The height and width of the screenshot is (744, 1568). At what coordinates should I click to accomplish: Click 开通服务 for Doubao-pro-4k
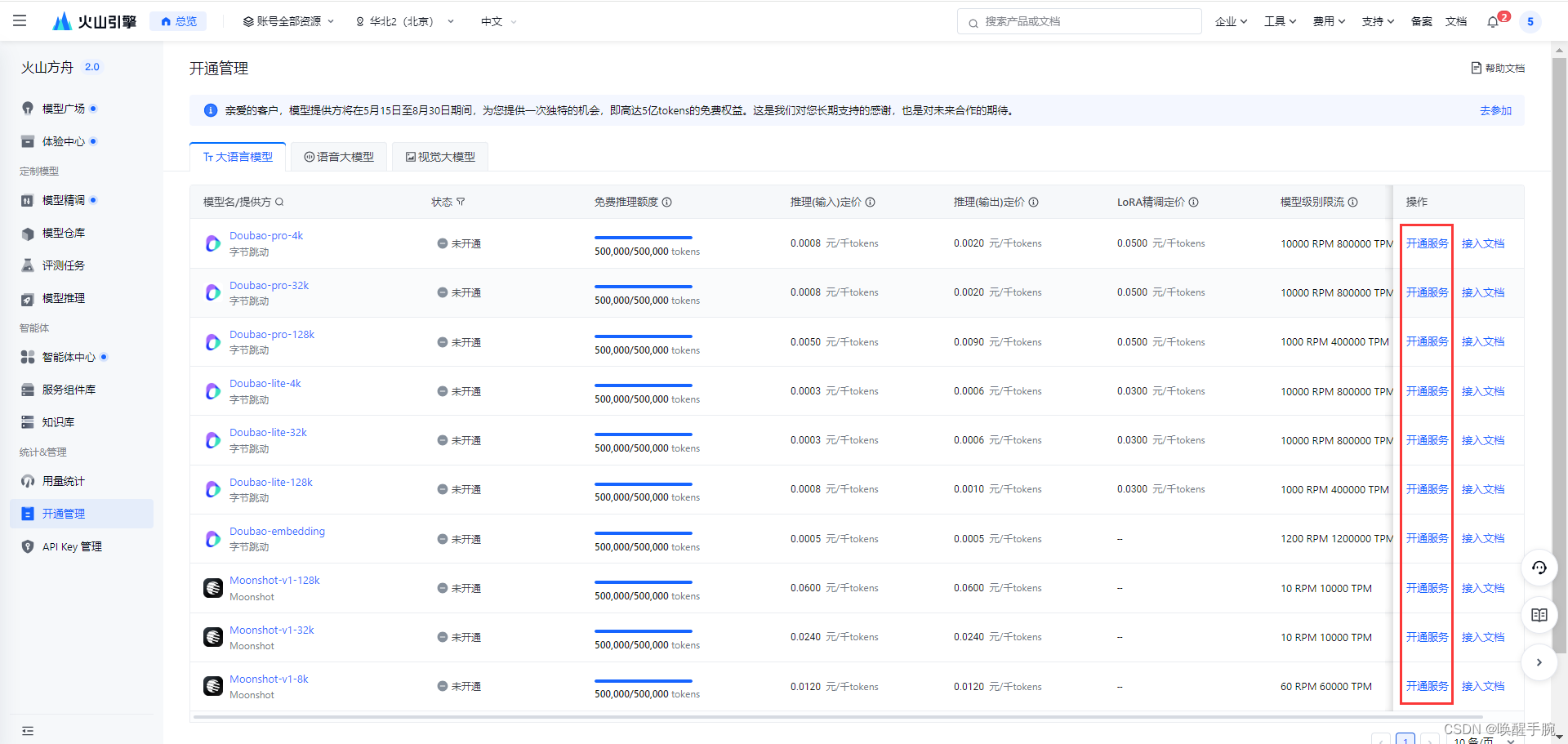(x=1426, y=243)
